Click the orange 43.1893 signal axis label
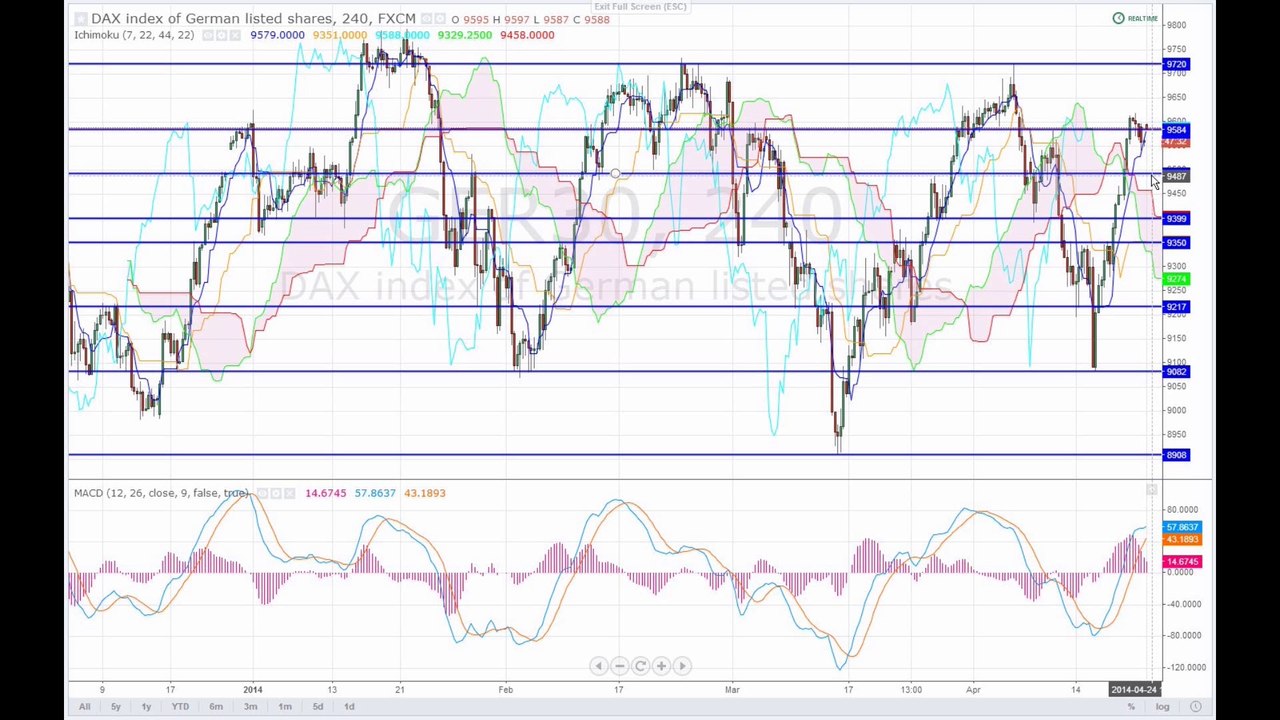This screenshot has width=1280, height=720. (x=1181, y=540)
